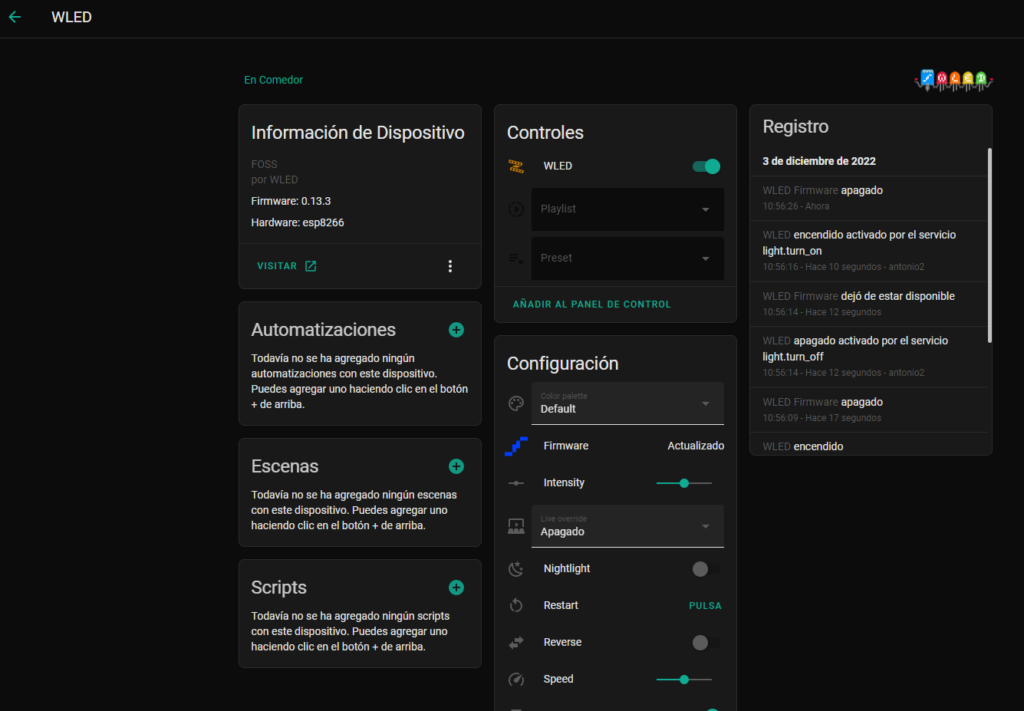Image resolution: width=1024 pixels, height=711 pixels.
Task: Click the date '3 de diciembre de 2022'
Action: pyautogui.click(x=819, y=161)
